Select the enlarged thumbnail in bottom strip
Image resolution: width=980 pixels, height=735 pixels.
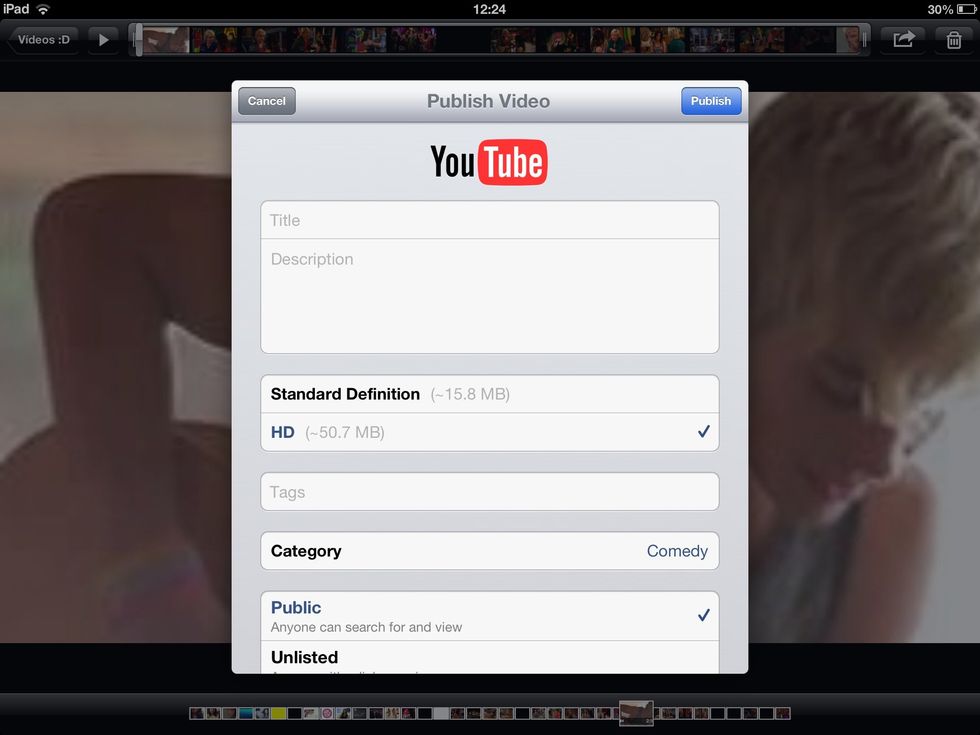(x=636, y=713)
